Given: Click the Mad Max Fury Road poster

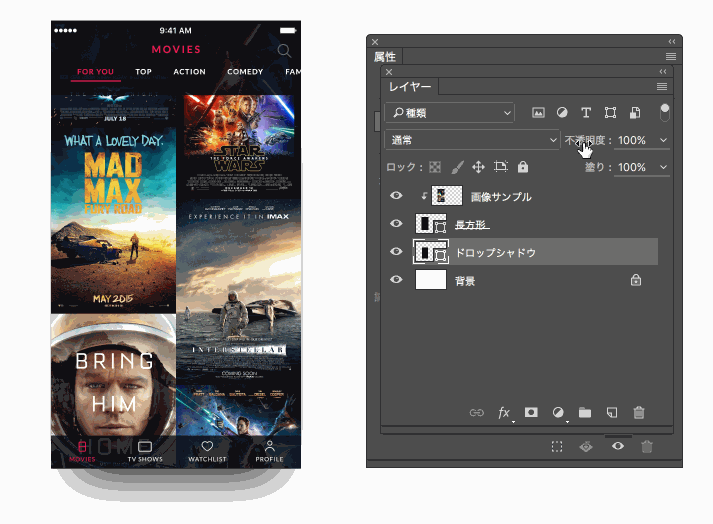Looking at the screenshot, I should tap(113, 221).
